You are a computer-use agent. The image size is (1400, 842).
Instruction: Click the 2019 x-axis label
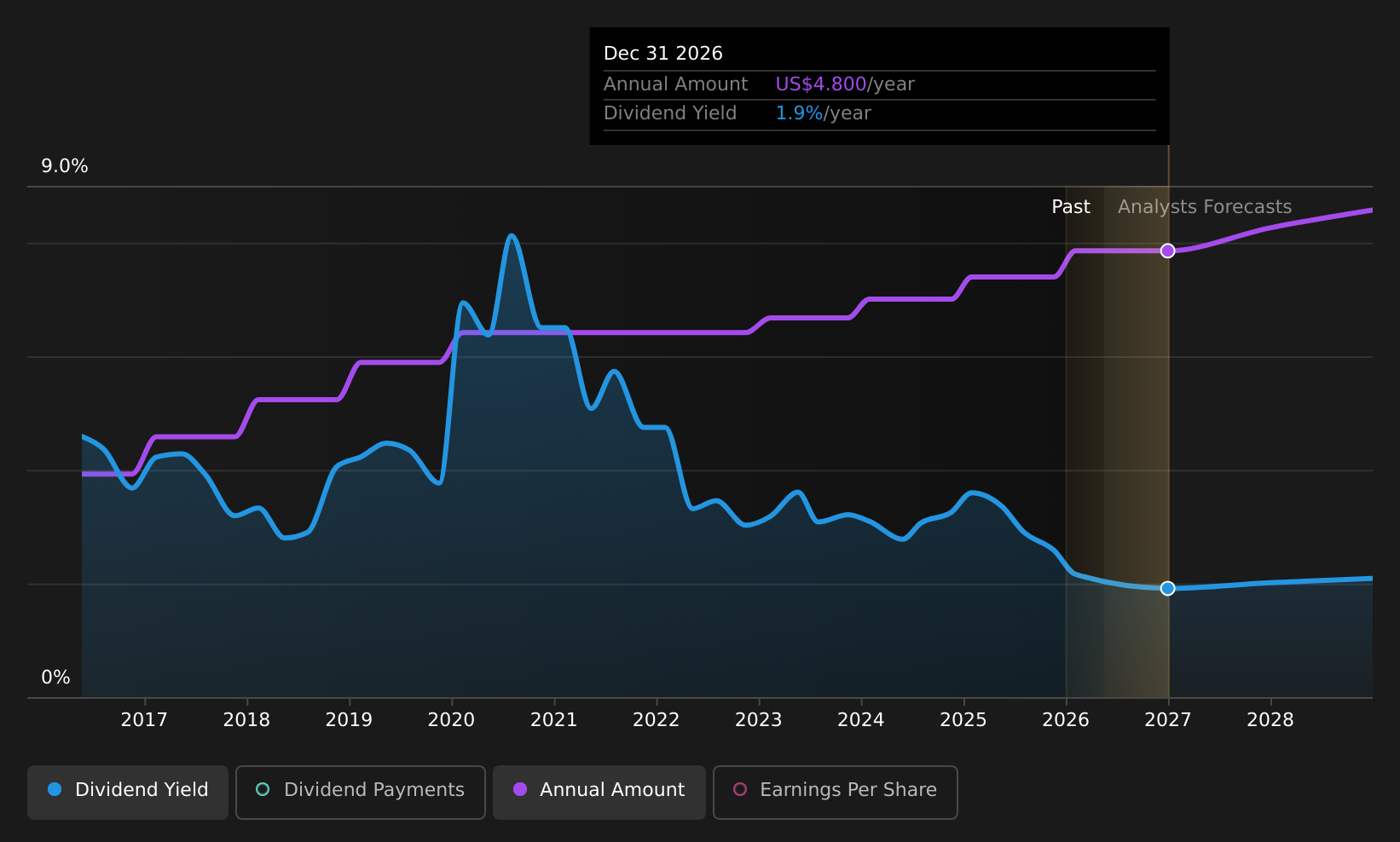pyautogui.click(x=349, y=720)
